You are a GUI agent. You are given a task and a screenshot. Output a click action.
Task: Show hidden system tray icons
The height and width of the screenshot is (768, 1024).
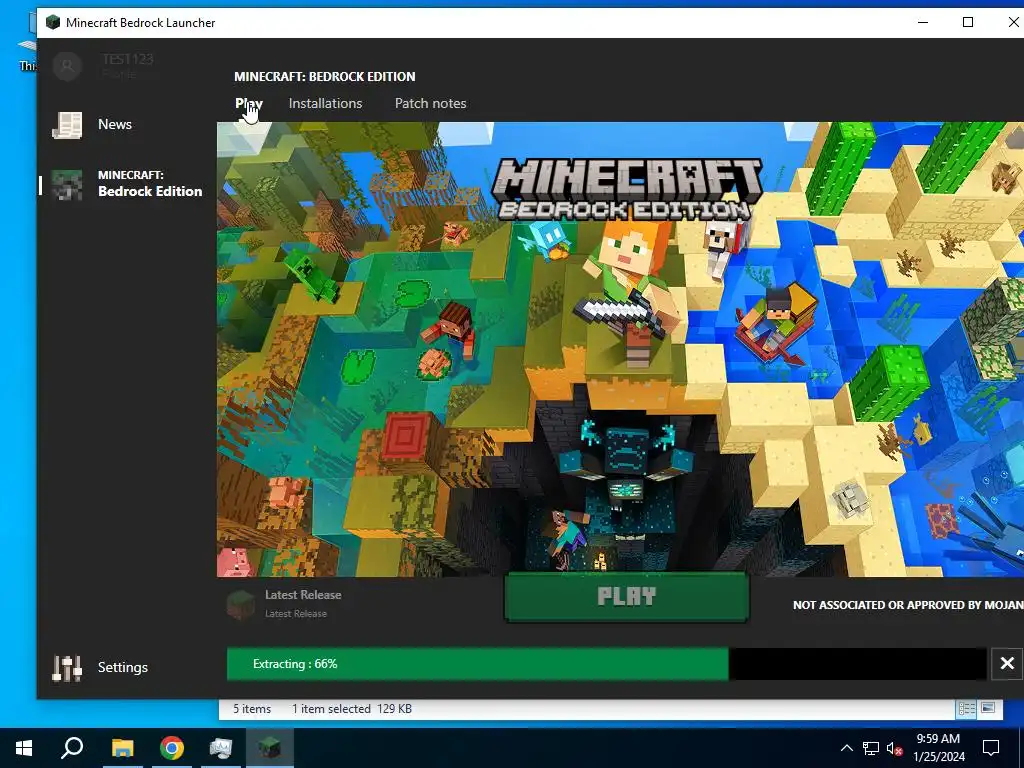point(846,748)
